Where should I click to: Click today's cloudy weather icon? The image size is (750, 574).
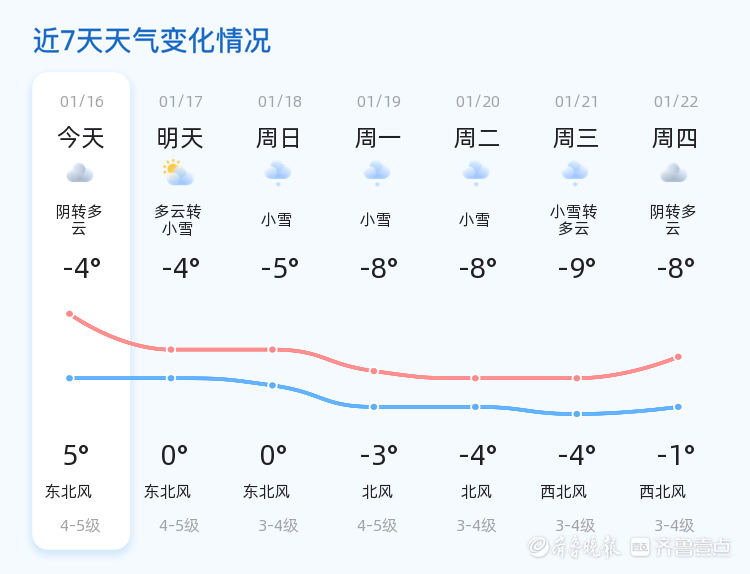(80, 174)
